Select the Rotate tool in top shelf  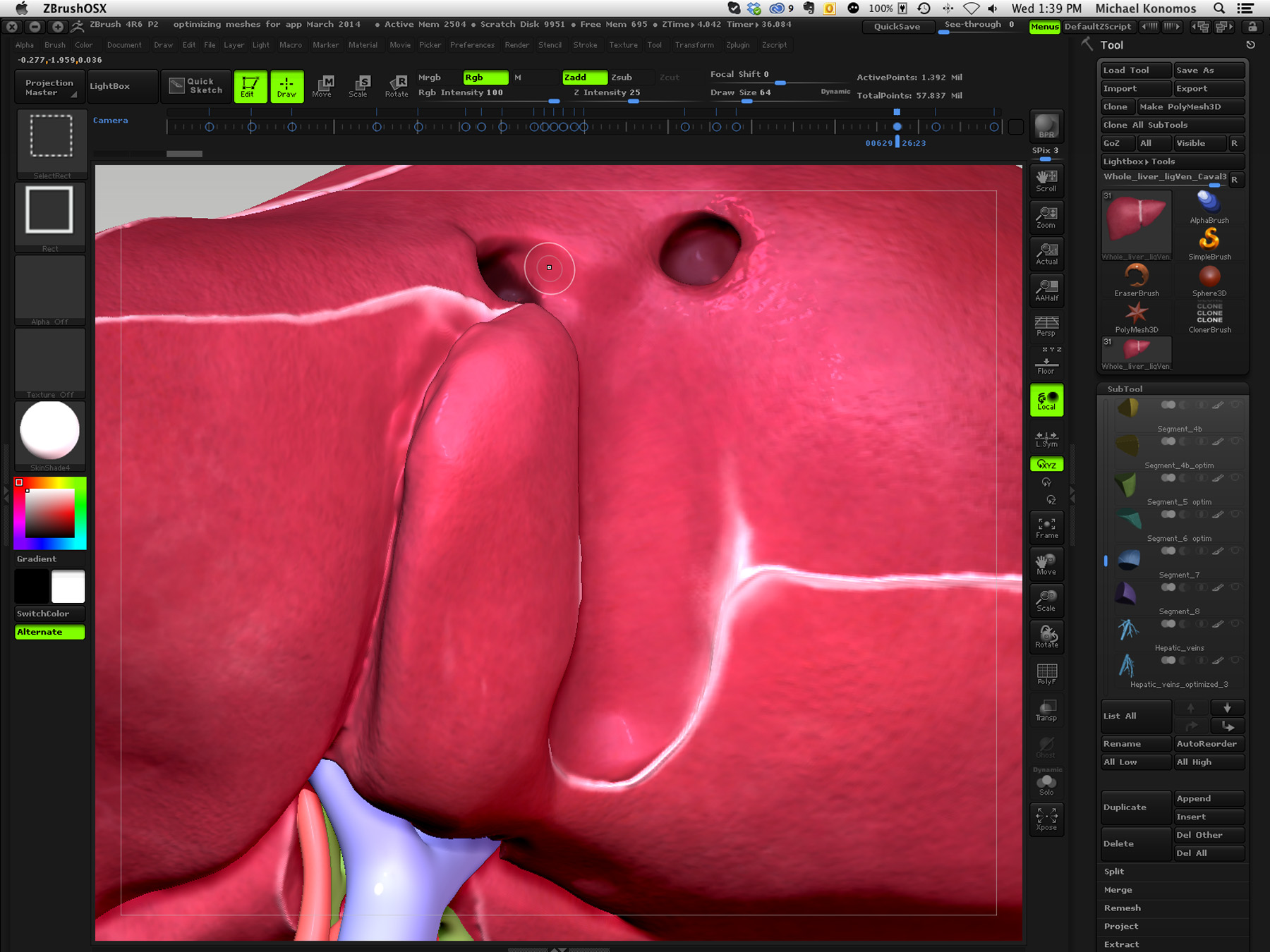tap(397, 86)
